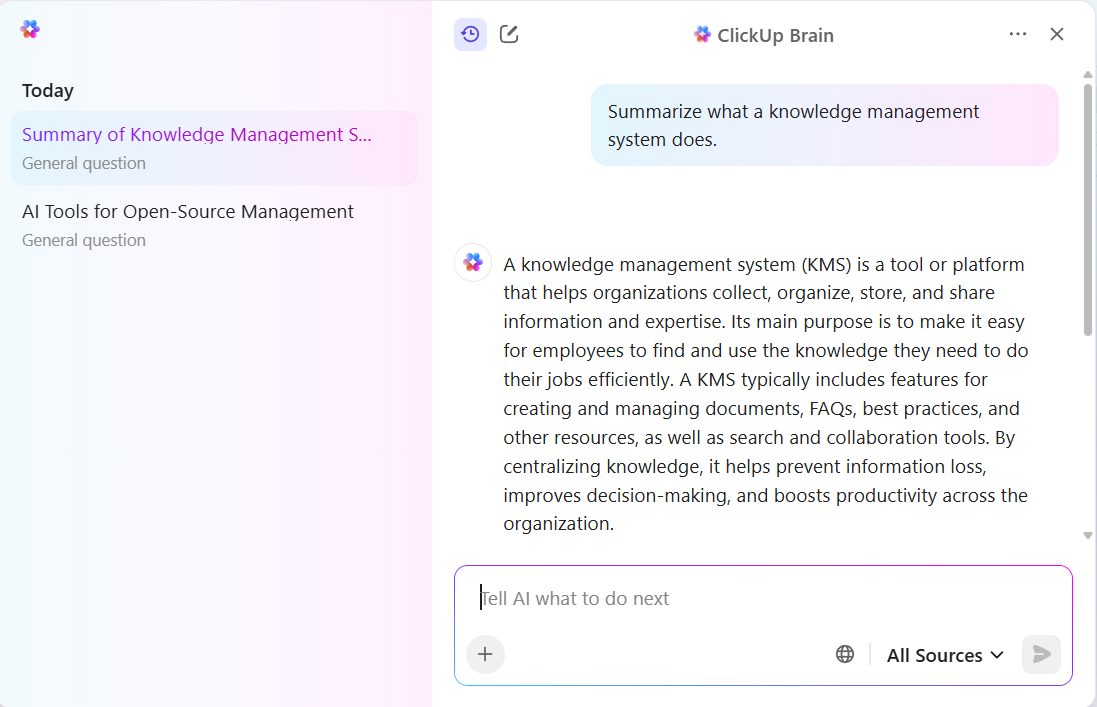The image size is (1097, 707).
Task: Open the All Sources dropdown
Action: coord(936,655)
